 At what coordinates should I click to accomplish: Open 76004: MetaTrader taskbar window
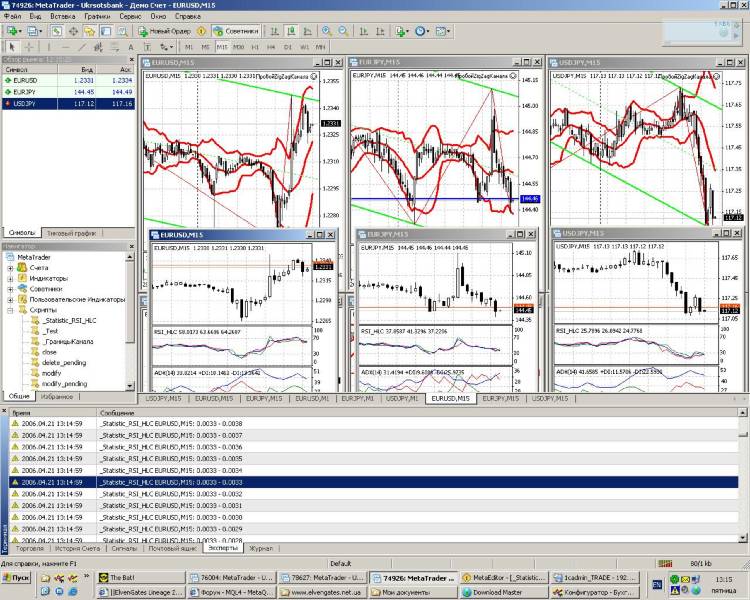coord(232,578)
